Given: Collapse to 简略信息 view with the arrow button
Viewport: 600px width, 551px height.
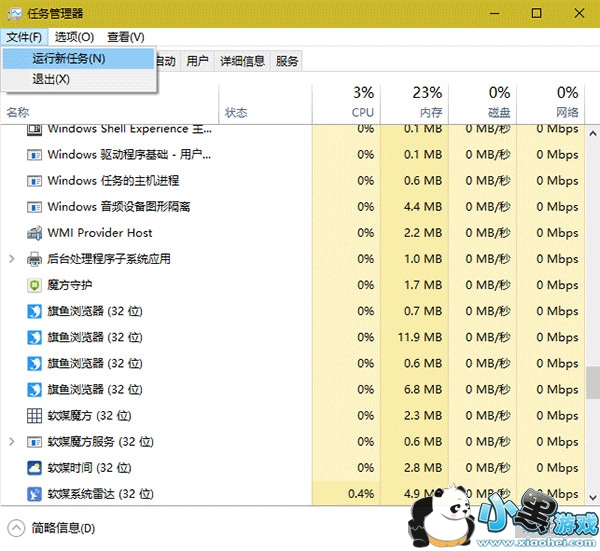Looking at the screenshot, I should coord(16,528).
